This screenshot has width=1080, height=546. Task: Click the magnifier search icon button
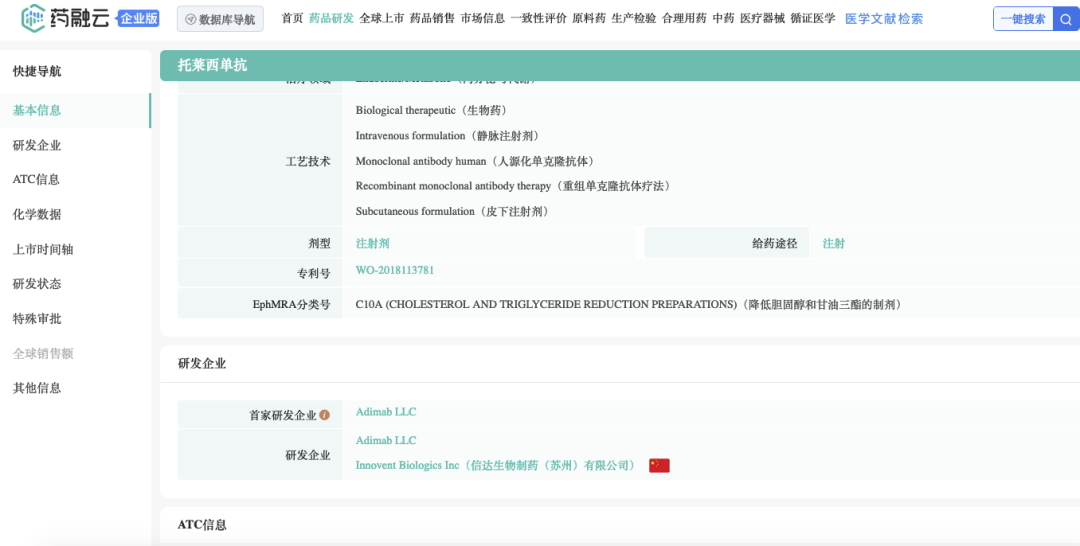(x=1066, y=19)
